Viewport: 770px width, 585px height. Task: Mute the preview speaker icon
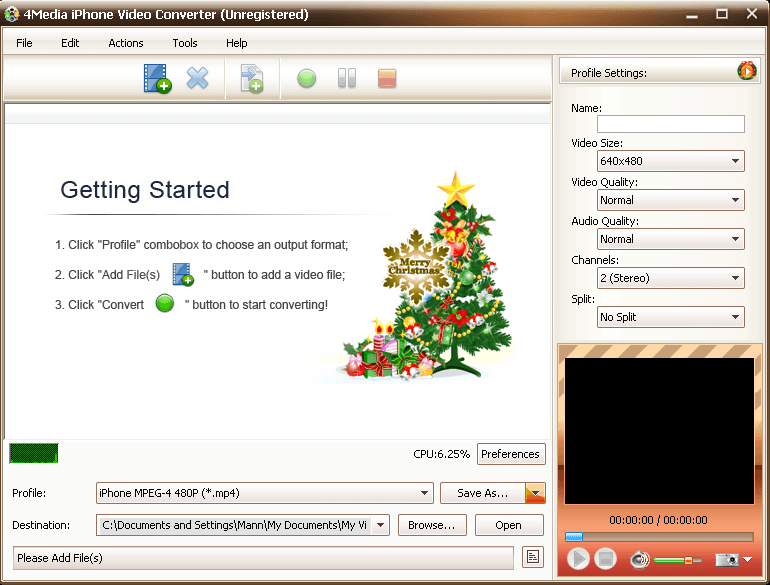[x=639, y=559]
